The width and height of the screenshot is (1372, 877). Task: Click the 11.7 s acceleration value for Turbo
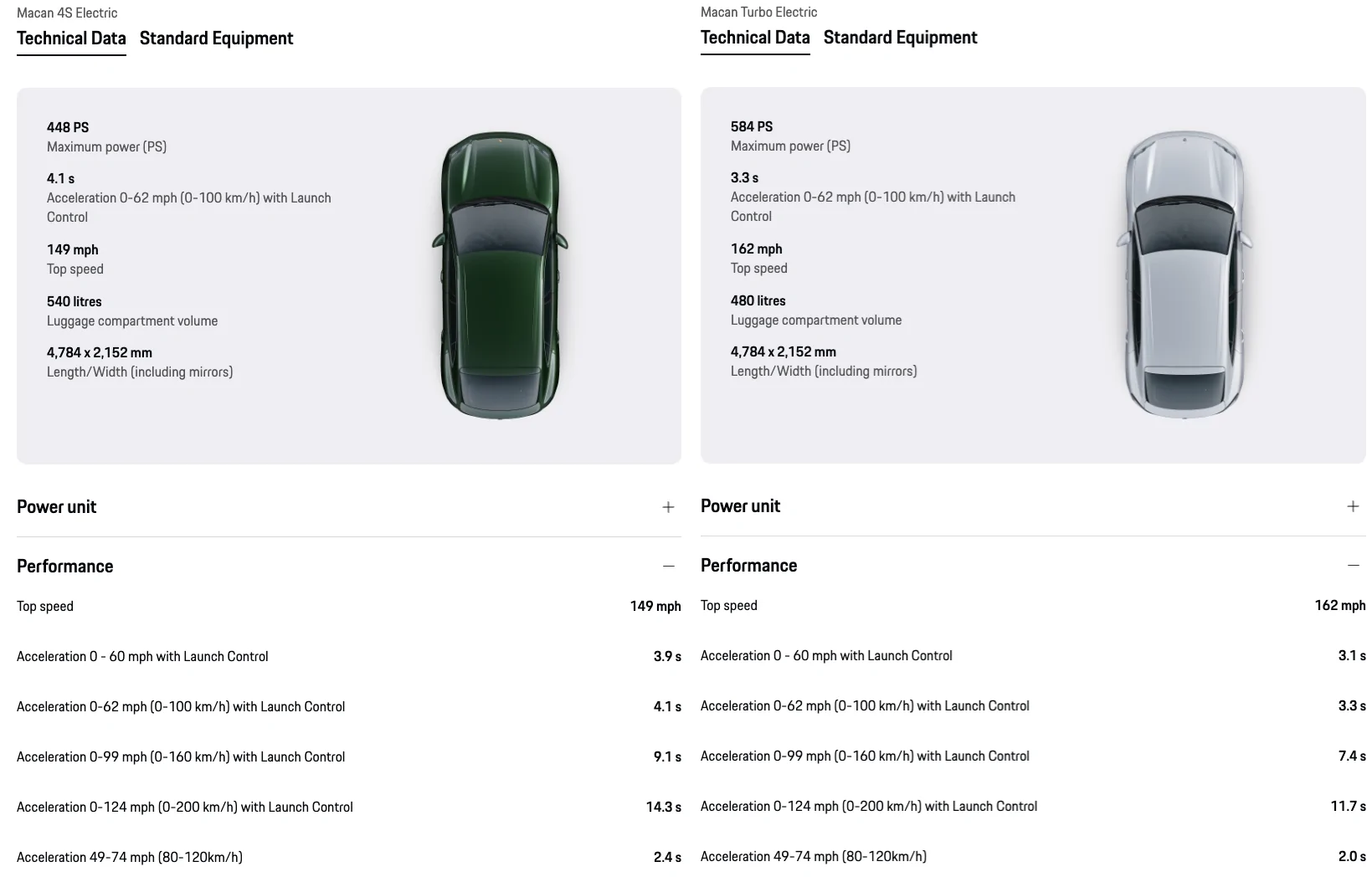click(1348, 807)
